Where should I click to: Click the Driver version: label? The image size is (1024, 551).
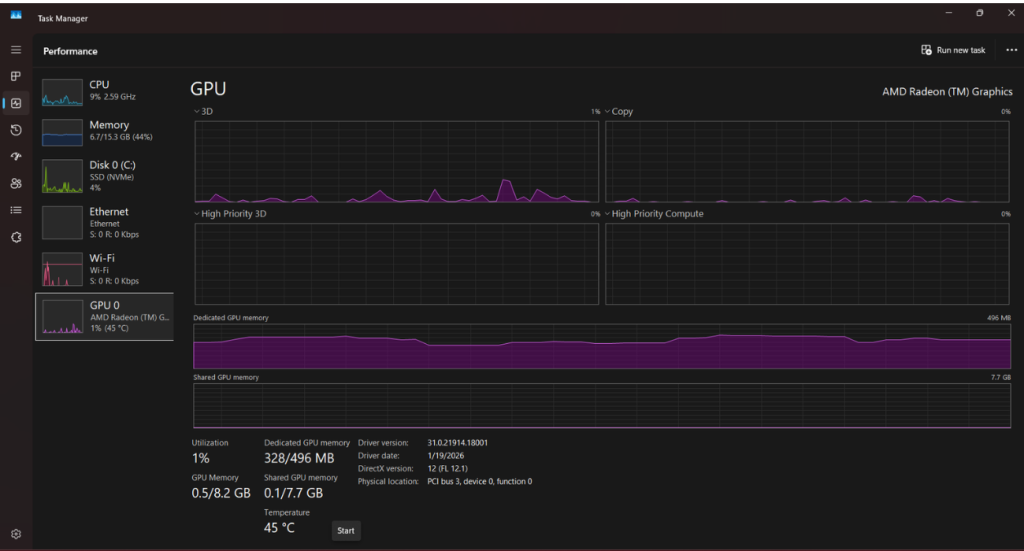(383, 443)
